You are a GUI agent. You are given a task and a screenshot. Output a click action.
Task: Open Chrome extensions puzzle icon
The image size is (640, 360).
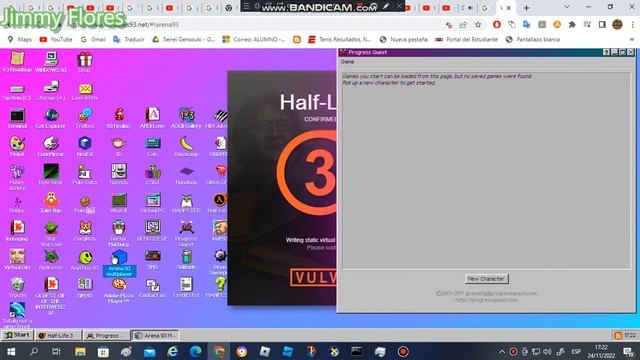(x=572, y=24)
